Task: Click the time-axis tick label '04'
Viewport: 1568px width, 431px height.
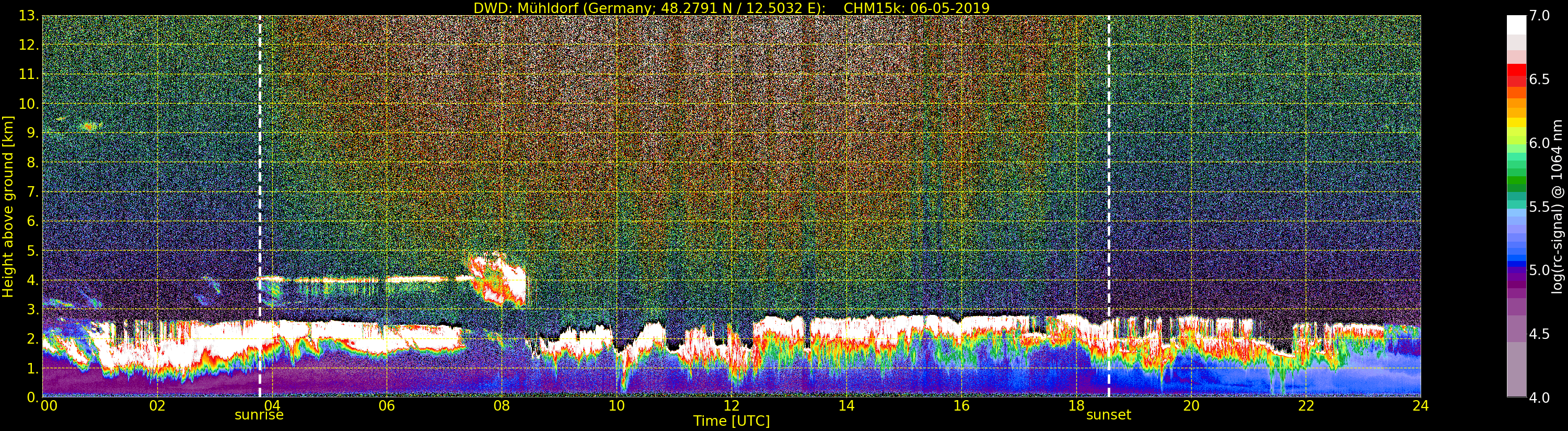Action: coord(272,406)
